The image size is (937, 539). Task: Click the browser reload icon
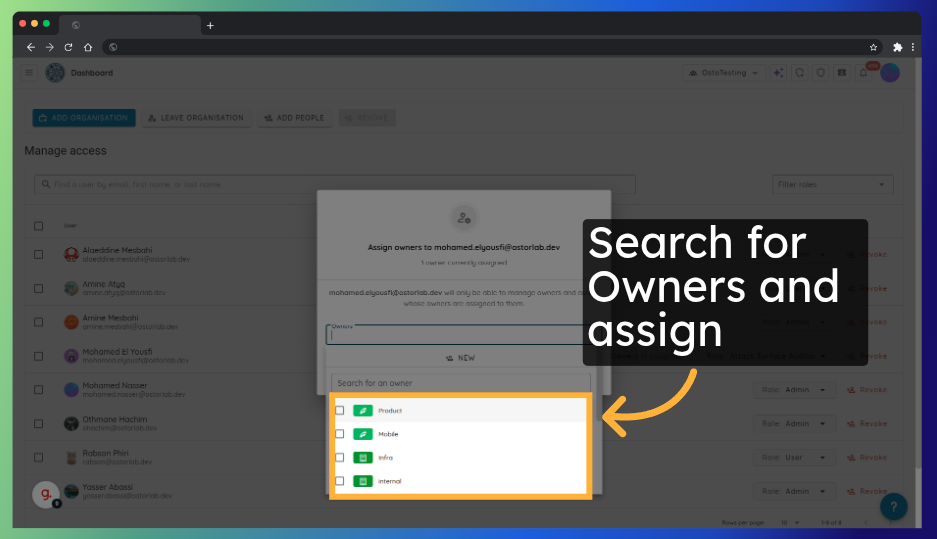[68, 47]
